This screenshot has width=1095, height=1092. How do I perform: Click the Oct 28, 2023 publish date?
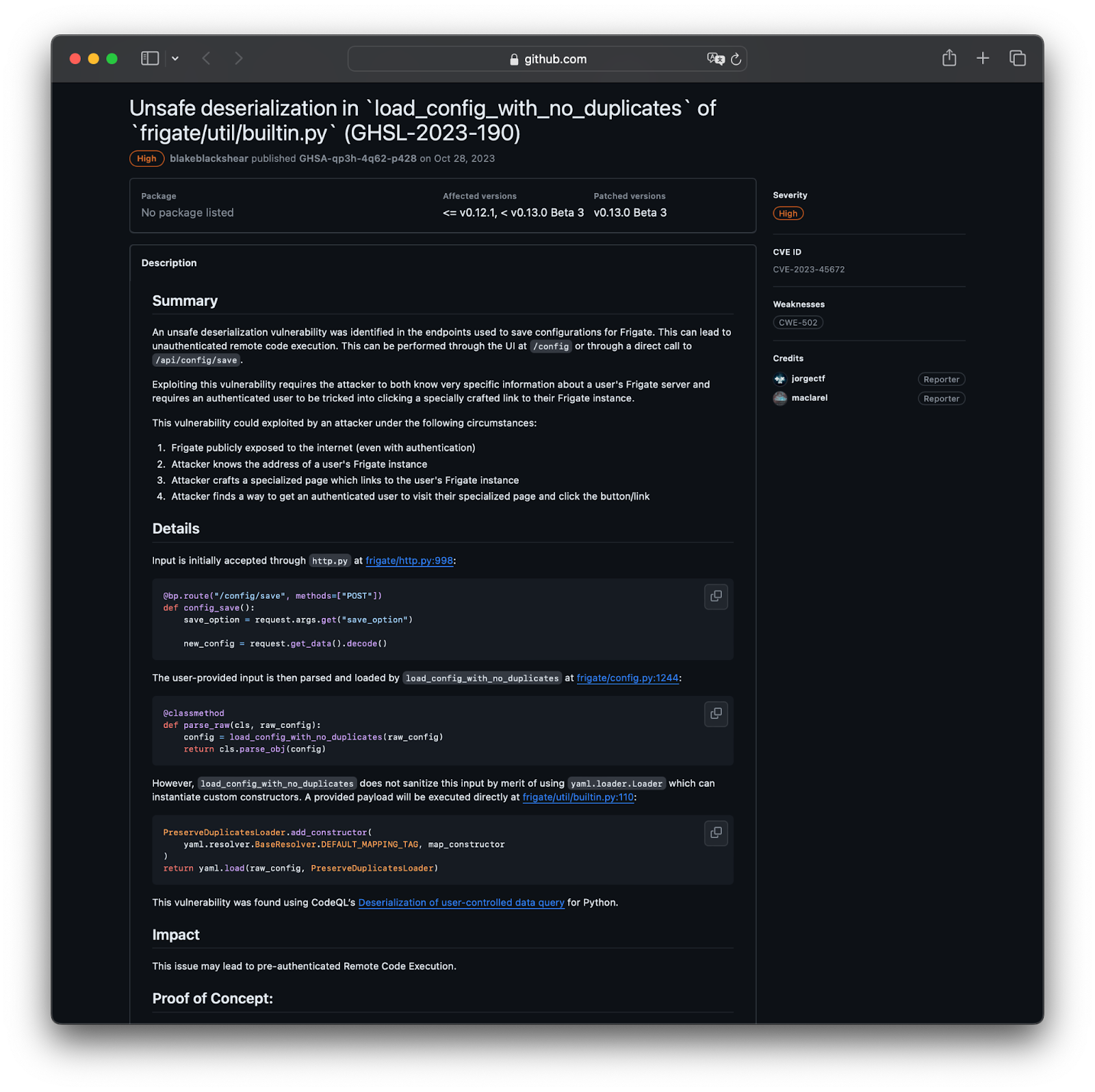464,159
